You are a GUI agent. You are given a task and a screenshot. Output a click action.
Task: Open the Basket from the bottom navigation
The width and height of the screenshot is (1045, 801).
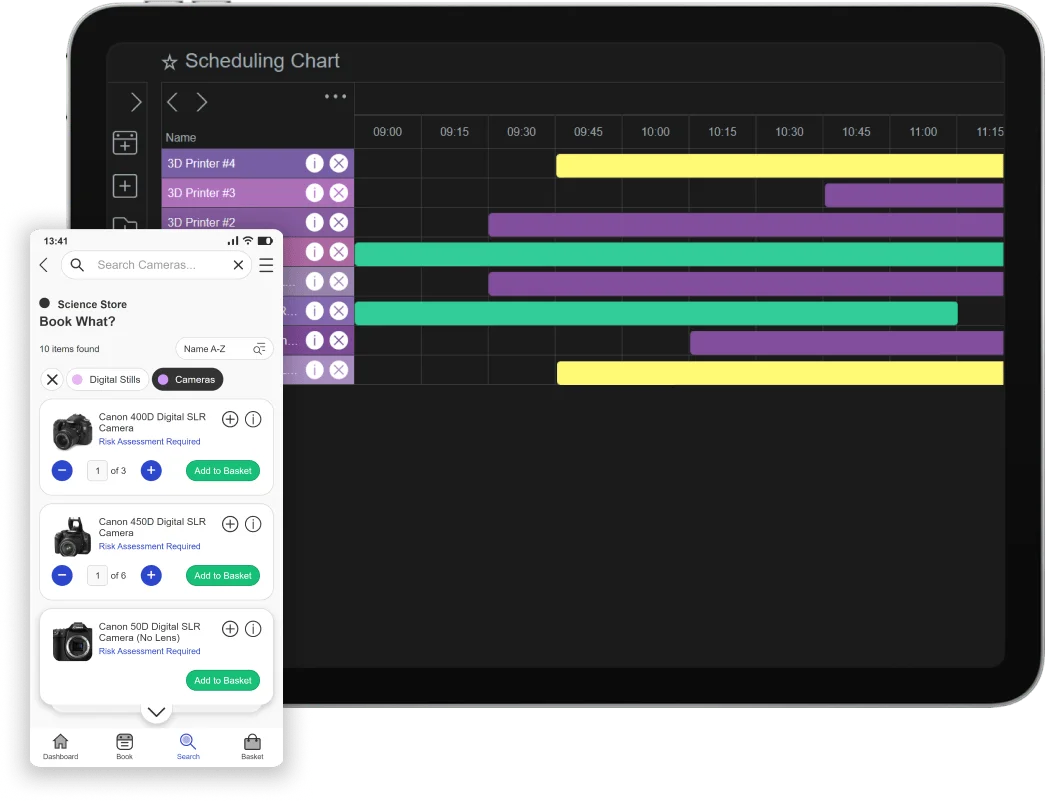pyautogui.click(x=252, y=744)
